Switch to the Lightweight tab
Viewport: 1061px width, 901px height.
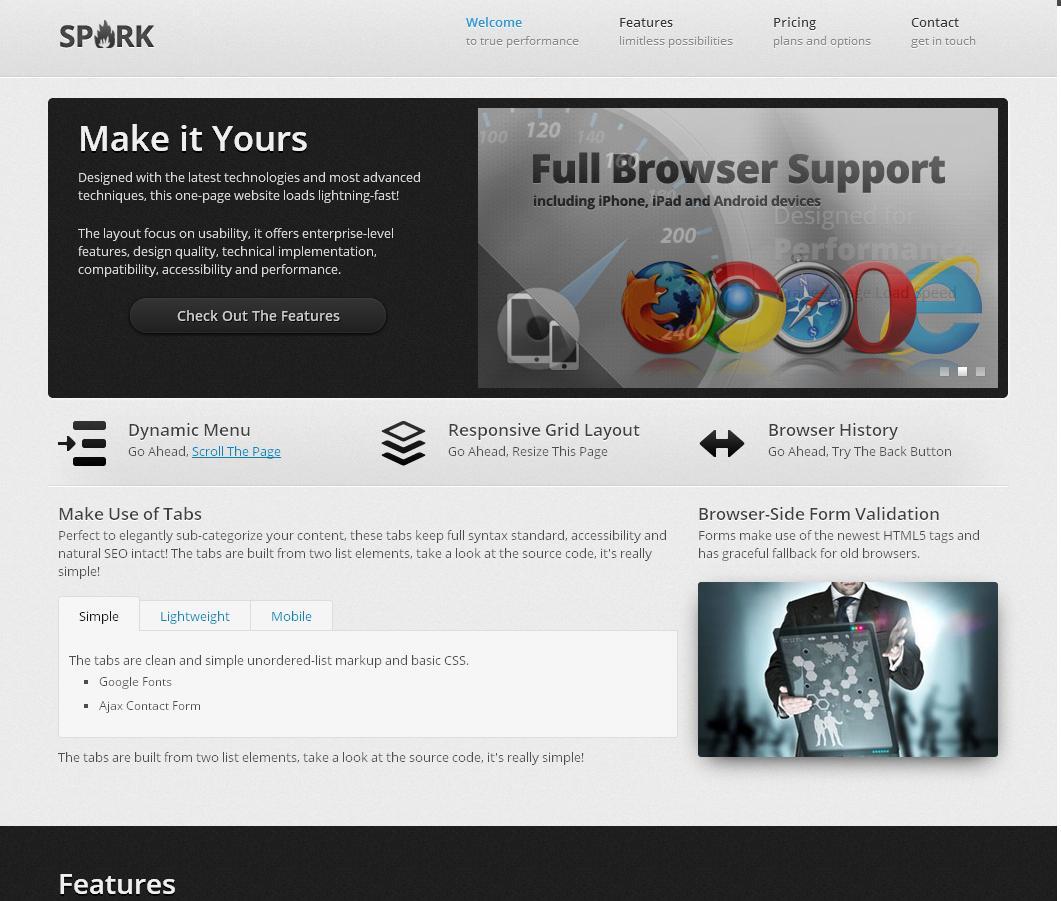click(195, 616)
